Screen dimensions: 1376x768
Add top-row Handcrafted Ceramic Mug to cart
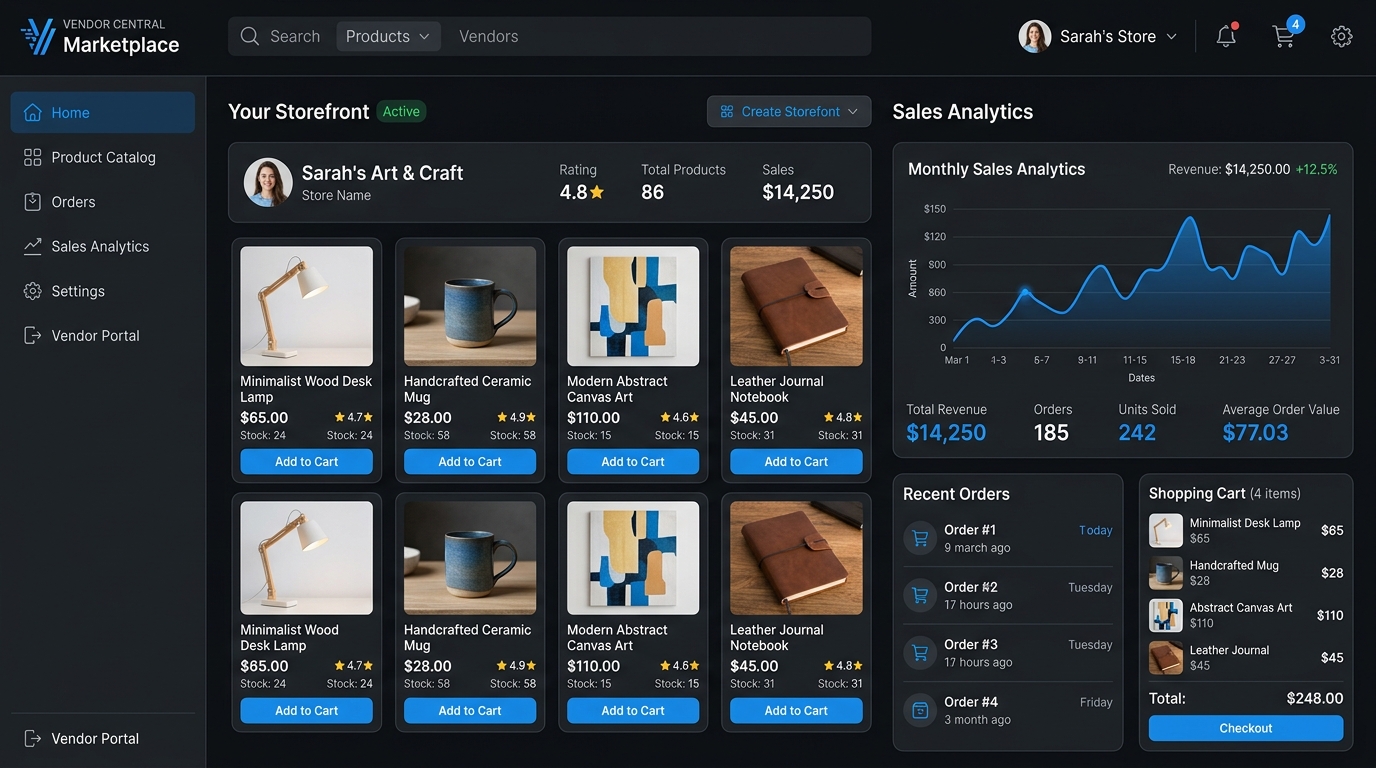pyautogui.click(x=470, y=461)
